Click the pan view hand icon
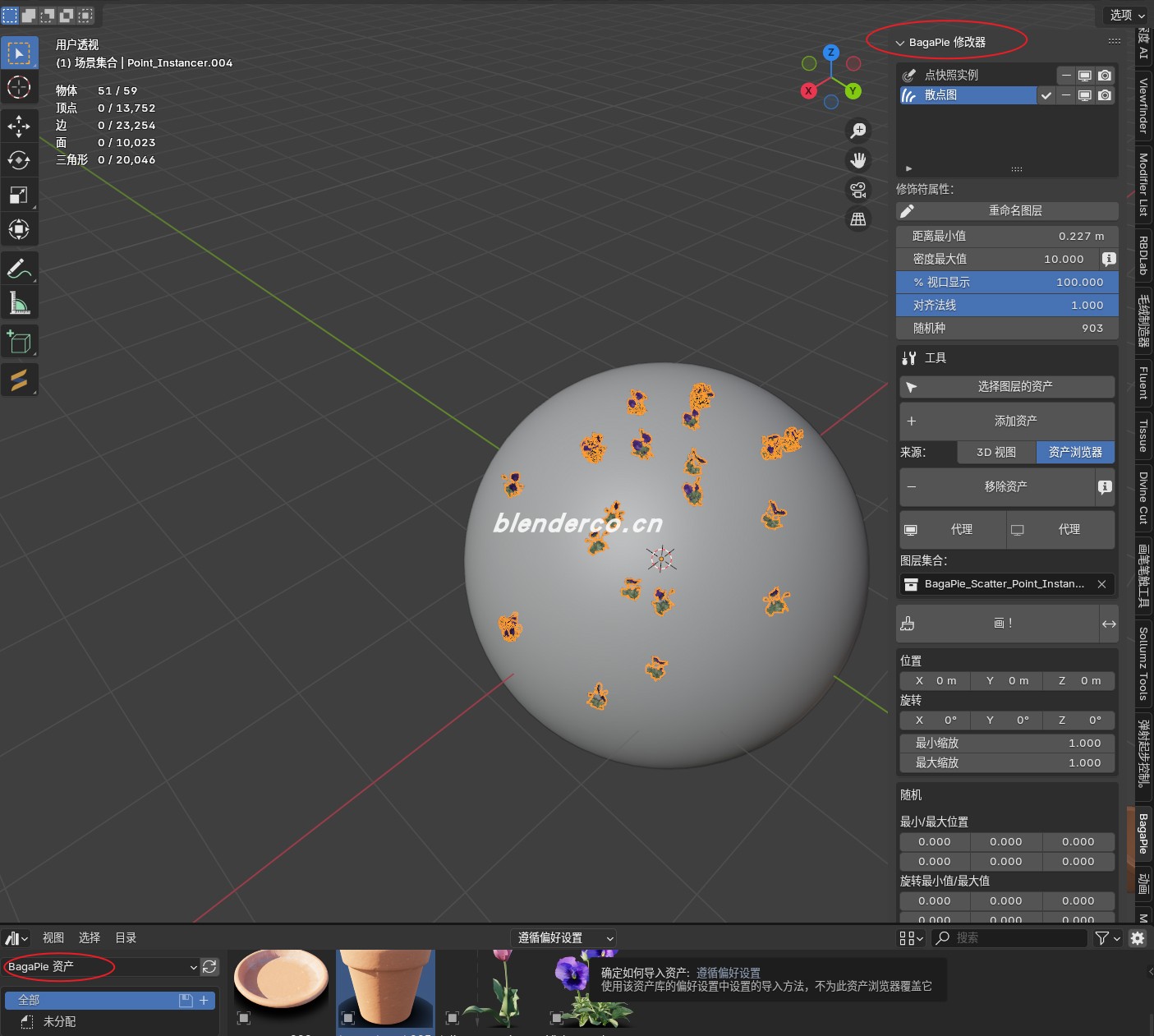Screen dimensions: 1154x1036 click(x=858, y=160)
